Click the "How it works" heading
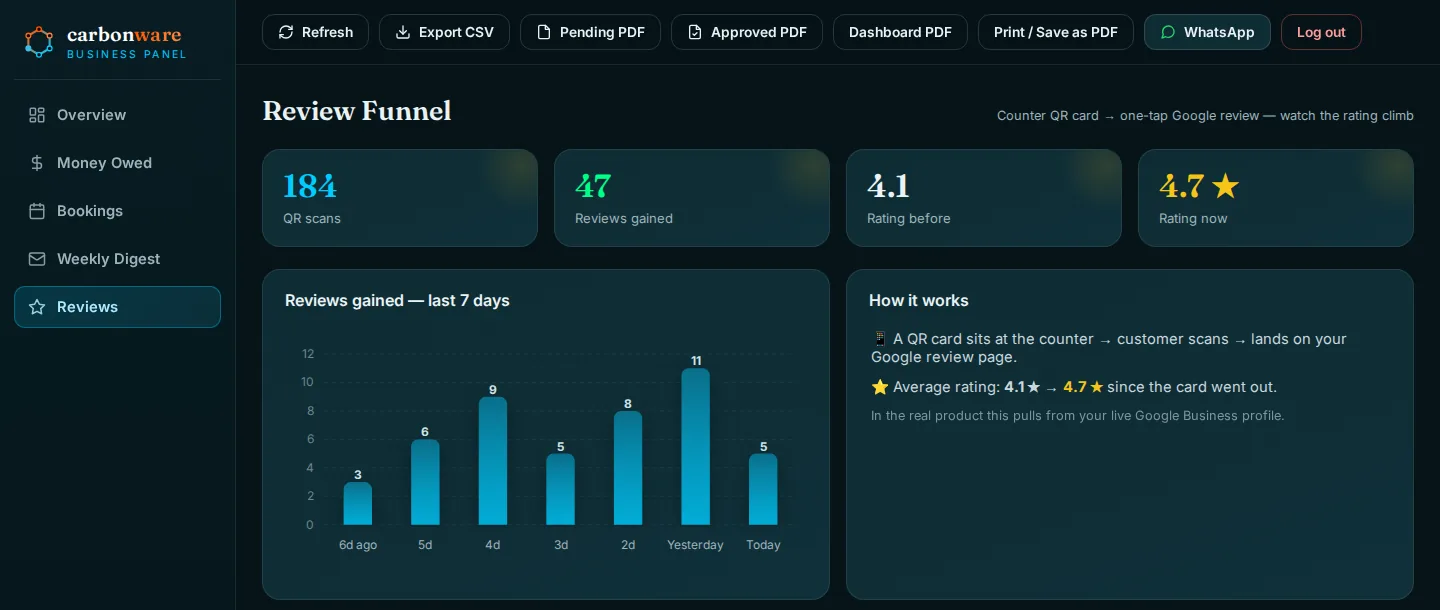The width and height of the screenshot is (1440, 610). [x=919, y=300]
